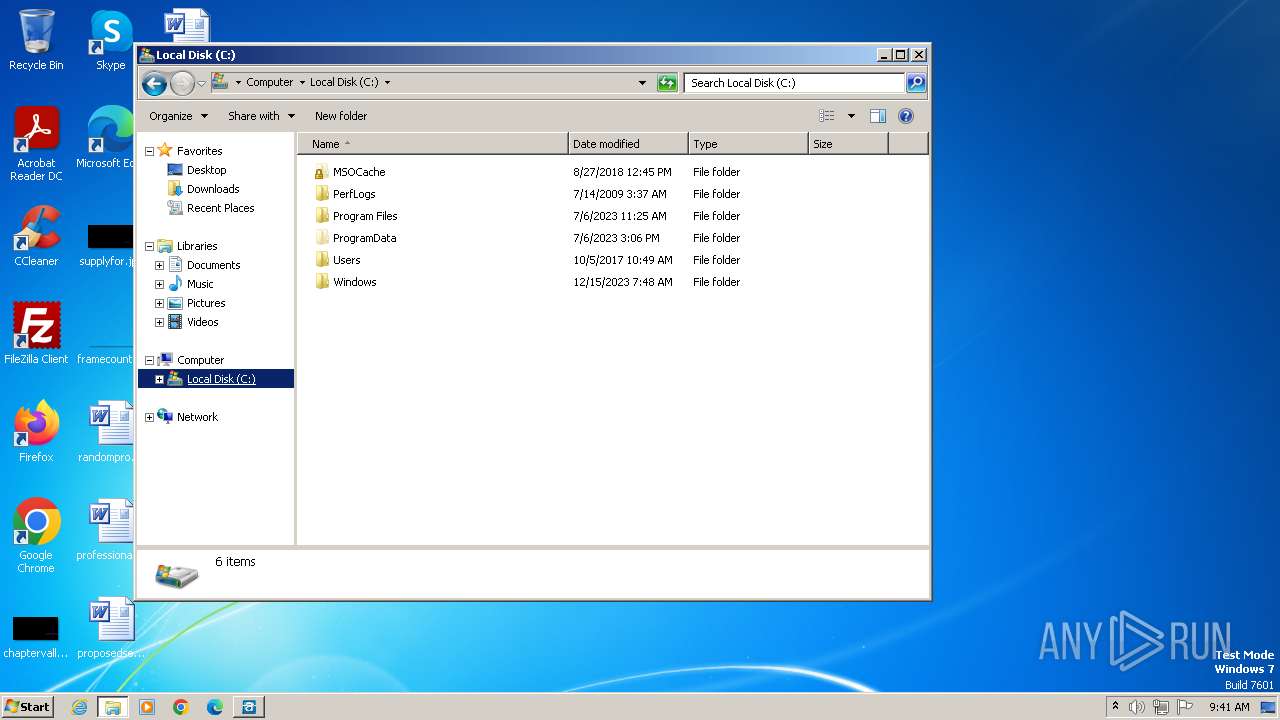This screenshot has height=720, width=1280.
Task: Click Local Disk (C:) breadcrumb segment
Action: [x=344, y=83]
